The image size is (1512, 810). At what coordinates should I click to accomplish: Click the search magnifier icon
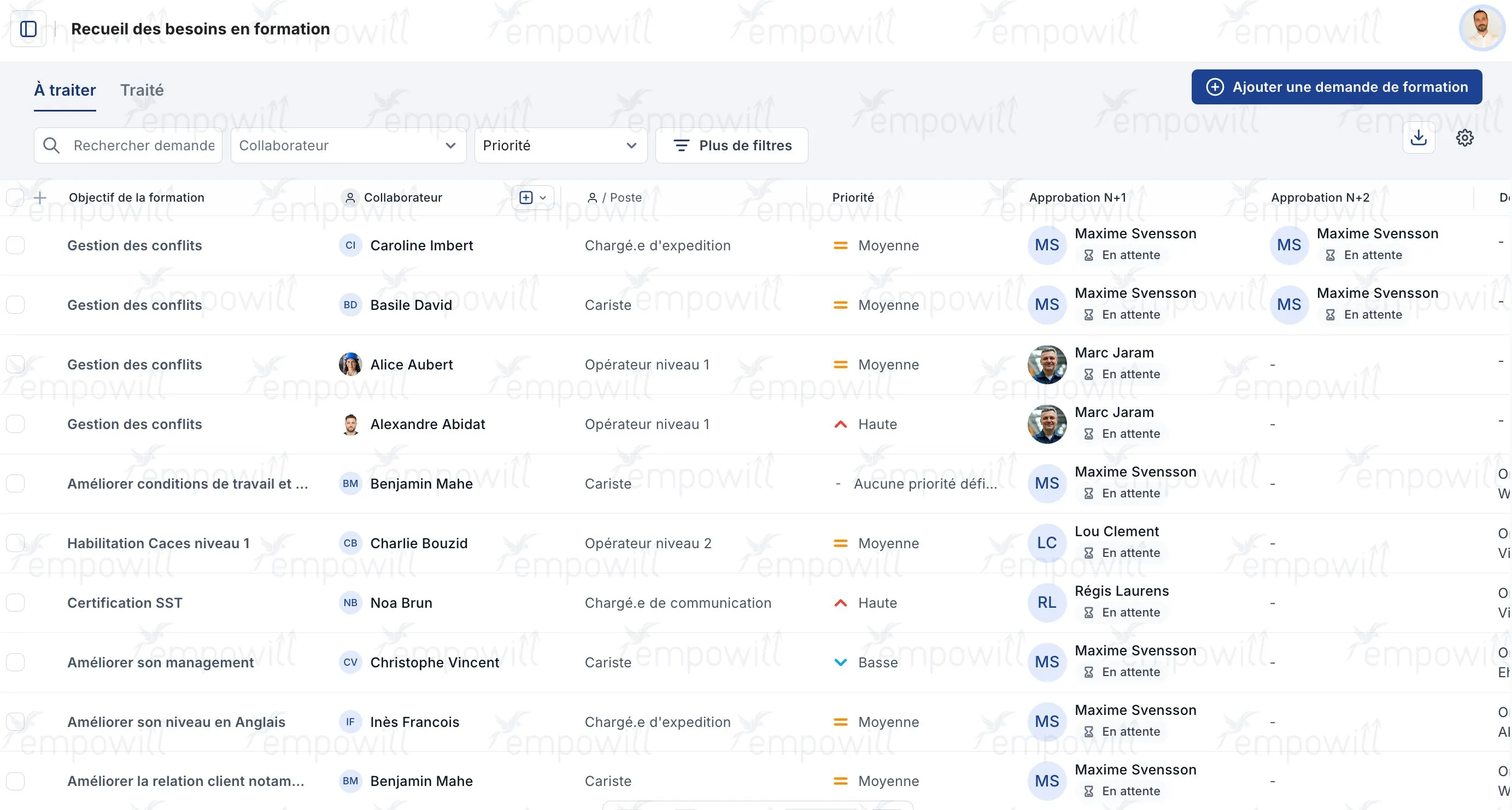(x=51, y=145)
